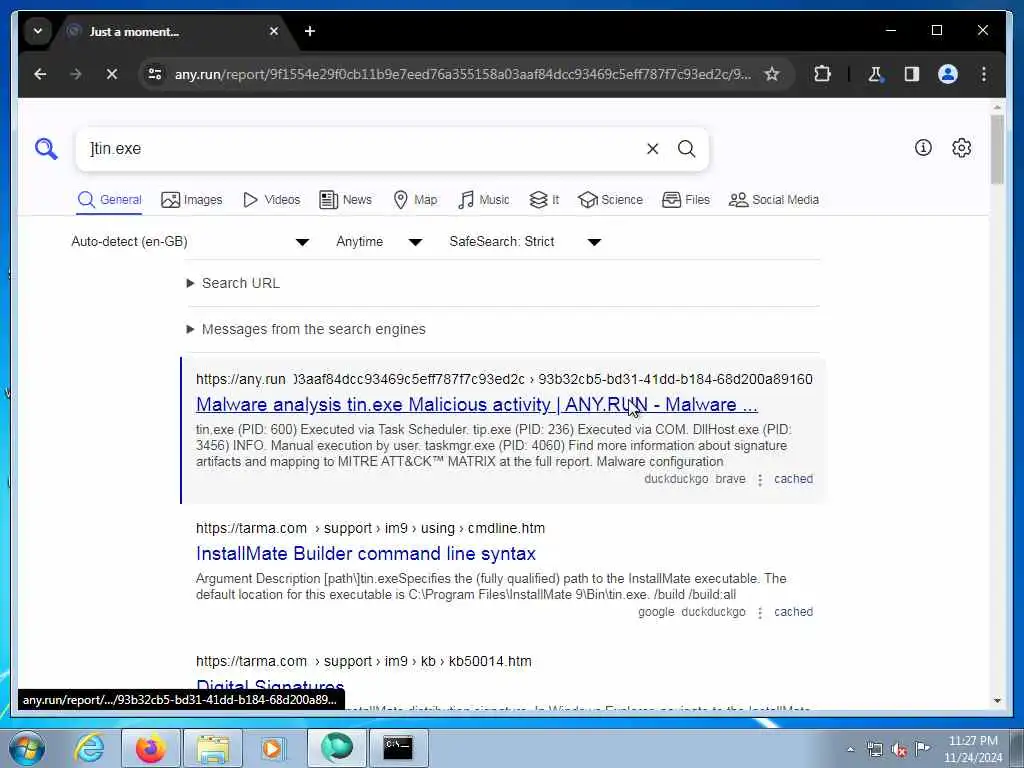This screenshot has width=1024, height=768.
Task: Click the muted volume tray icon
Action: coord(899,749)
